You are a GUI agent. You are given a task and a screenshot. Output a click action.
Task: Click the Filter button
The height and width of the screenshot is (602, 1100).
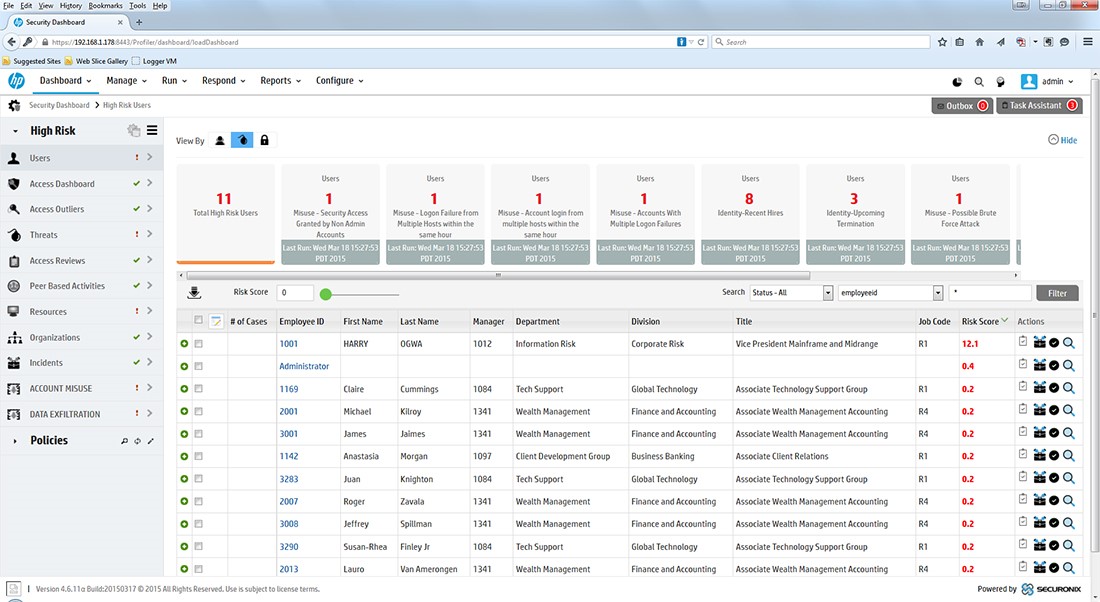click(x=1057, y=293)
